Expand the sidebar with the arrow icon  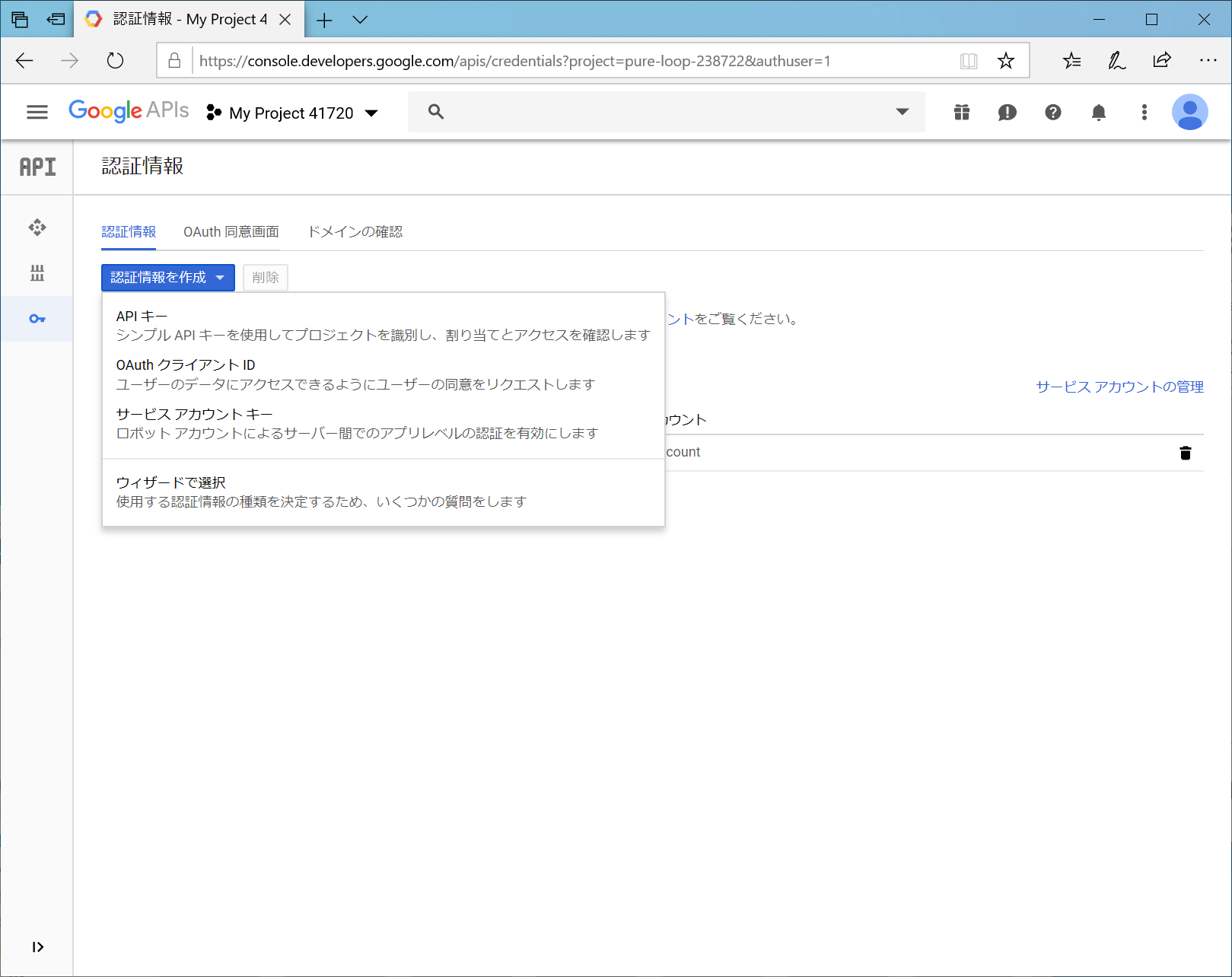pos(37,947)
